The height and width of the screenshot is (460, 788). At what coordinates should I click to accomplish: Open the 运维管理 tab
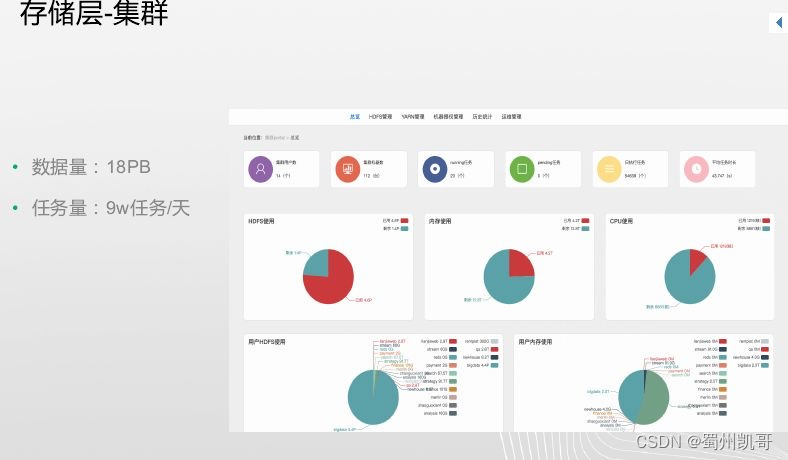pyautogui.click(x=511, y=117)
